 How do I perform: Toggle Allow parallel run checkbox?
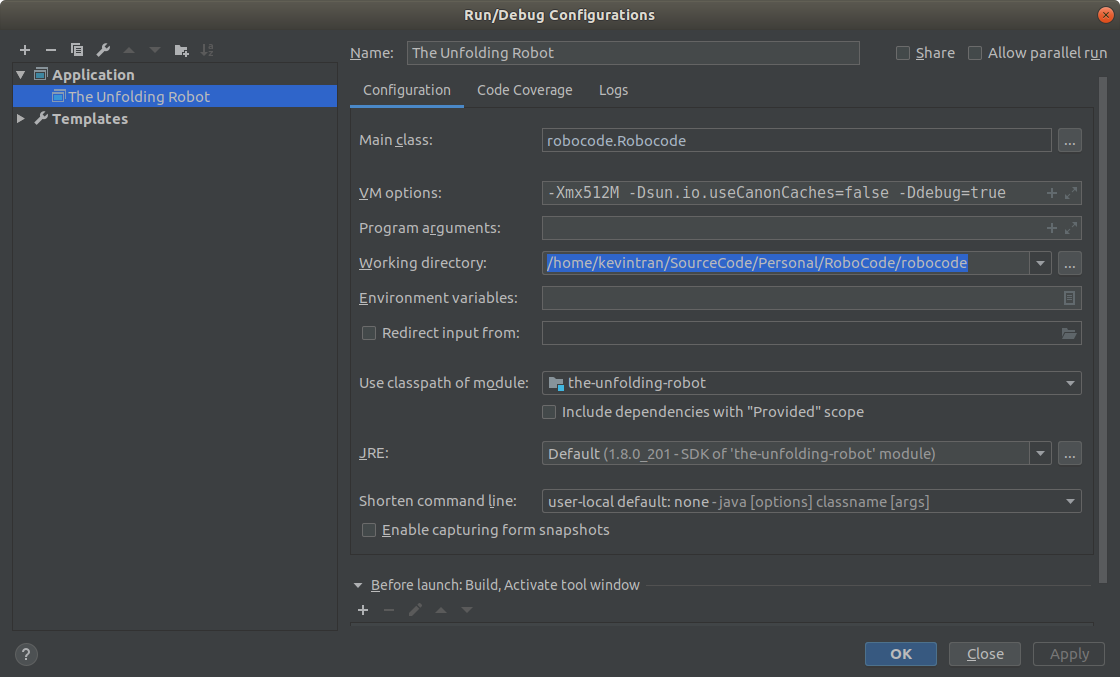coord(975,53)
